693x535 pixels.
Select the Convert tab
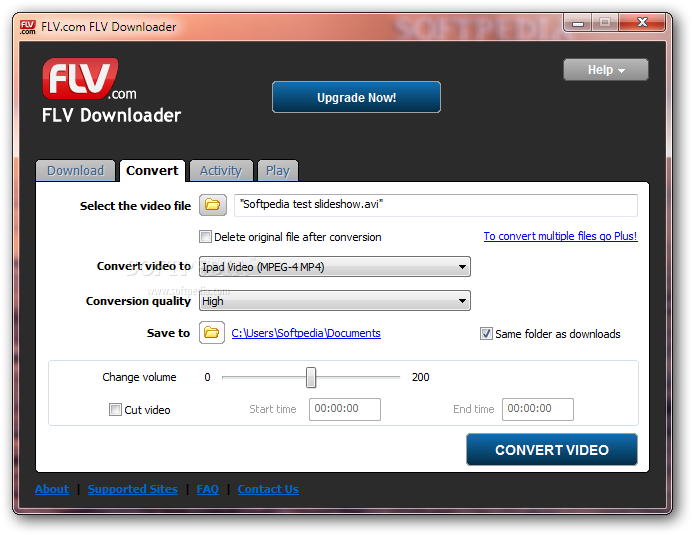(152, 171)
